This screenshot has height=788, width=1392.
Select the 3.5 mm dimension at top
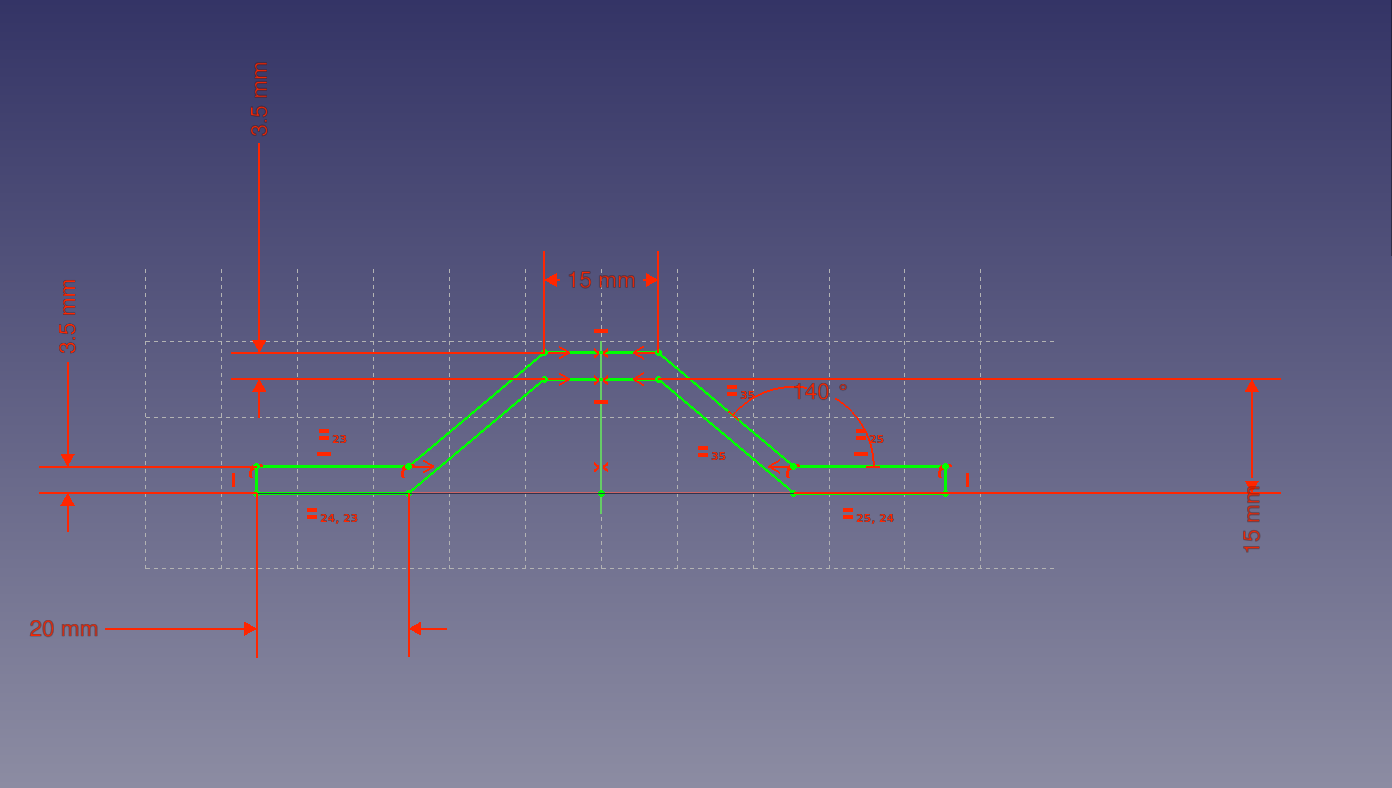pos(260,99)
